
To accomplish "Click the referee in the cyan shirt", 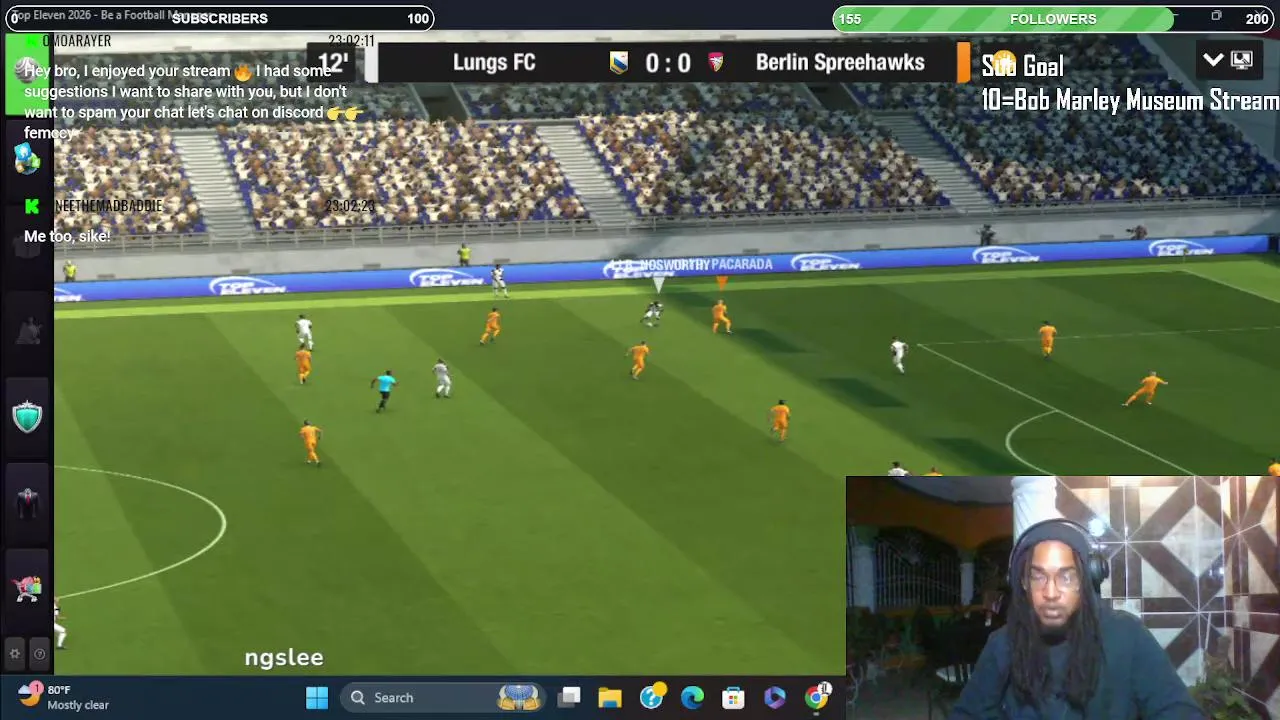I will tap(384, 389).
